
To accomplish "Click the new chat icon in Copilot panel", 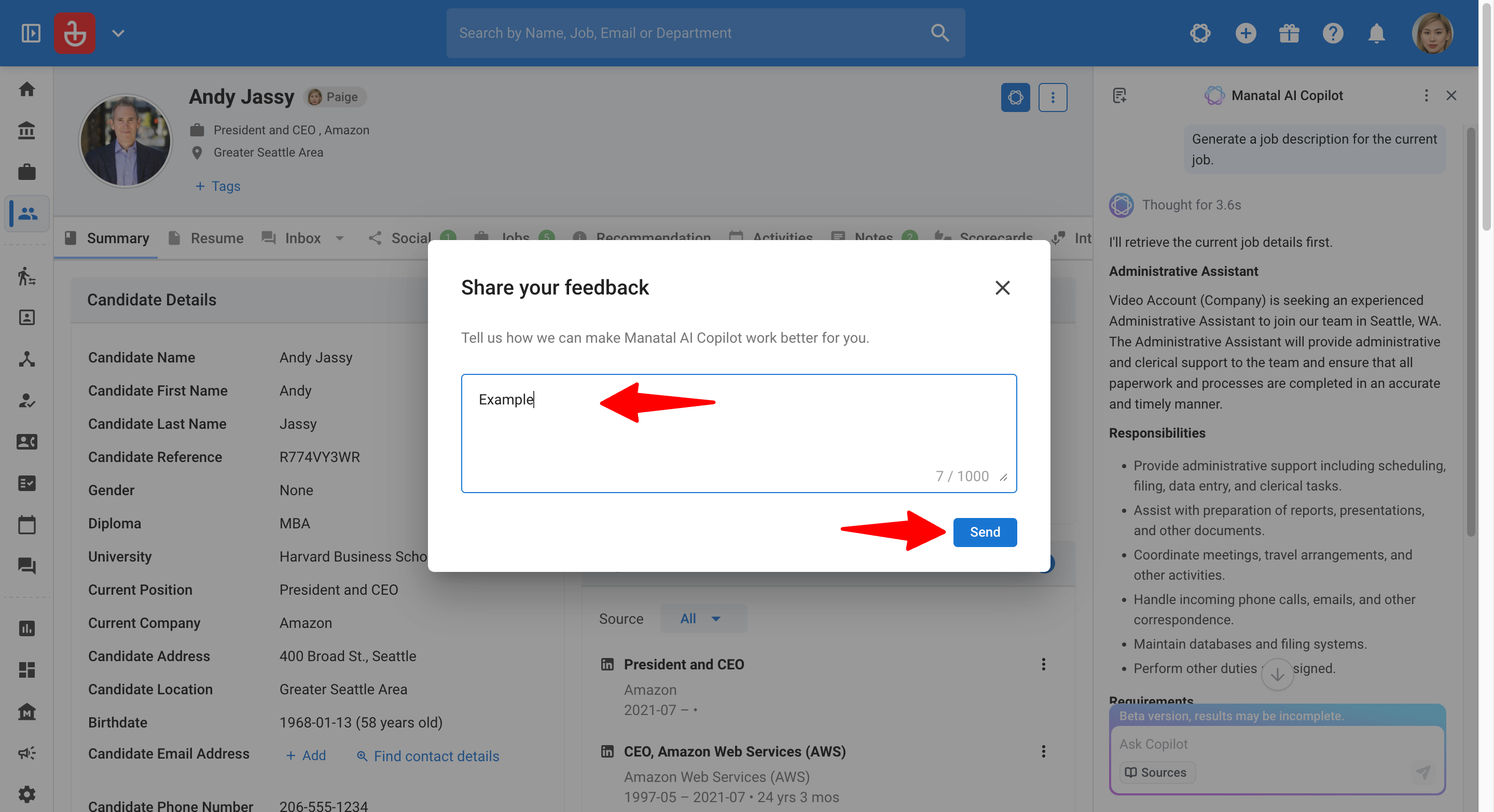I will pyautogui.click(x=1120, y=95).
